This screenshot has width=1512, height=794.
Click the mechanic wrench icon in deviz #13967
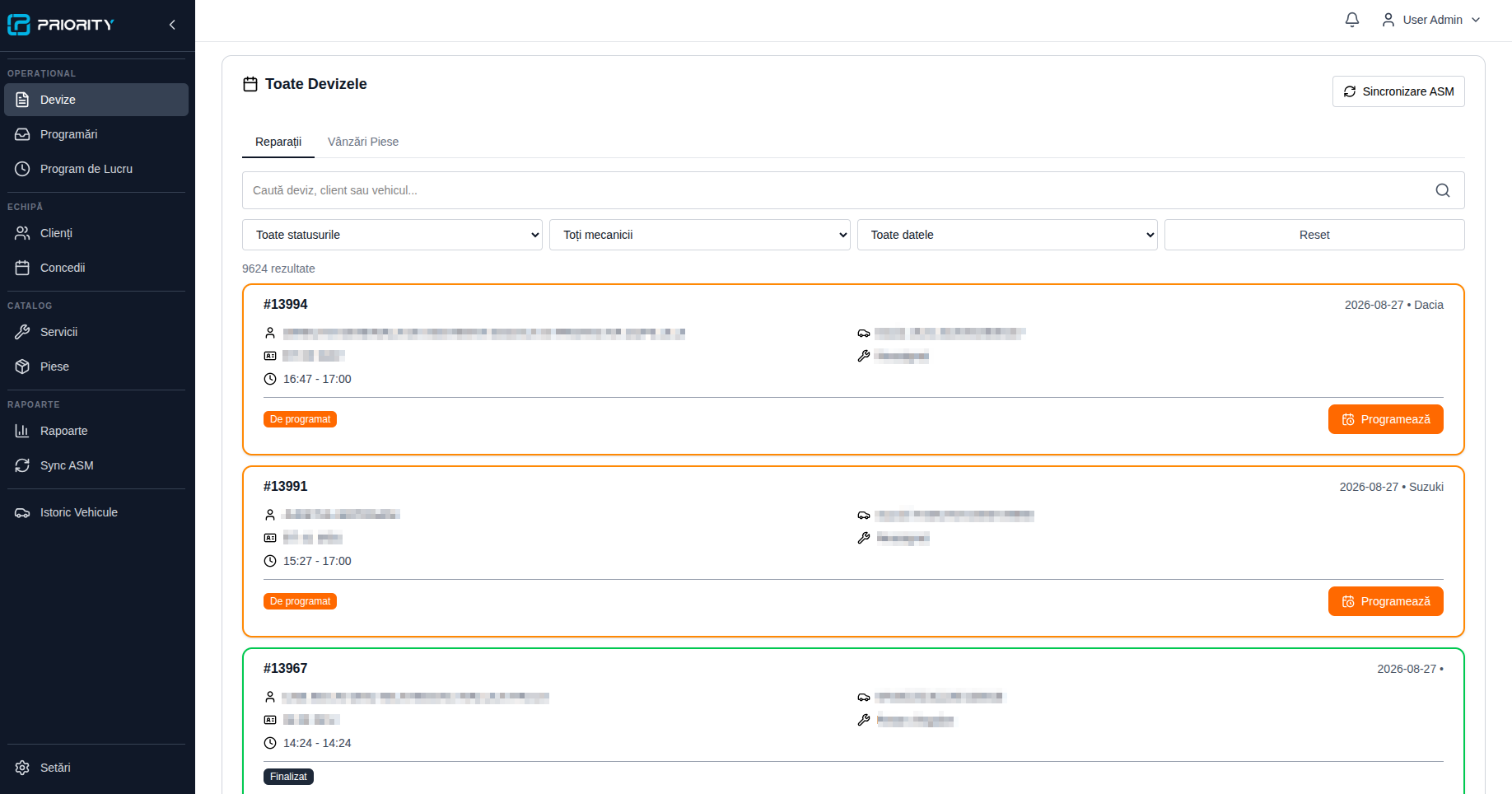coord(864,720)
